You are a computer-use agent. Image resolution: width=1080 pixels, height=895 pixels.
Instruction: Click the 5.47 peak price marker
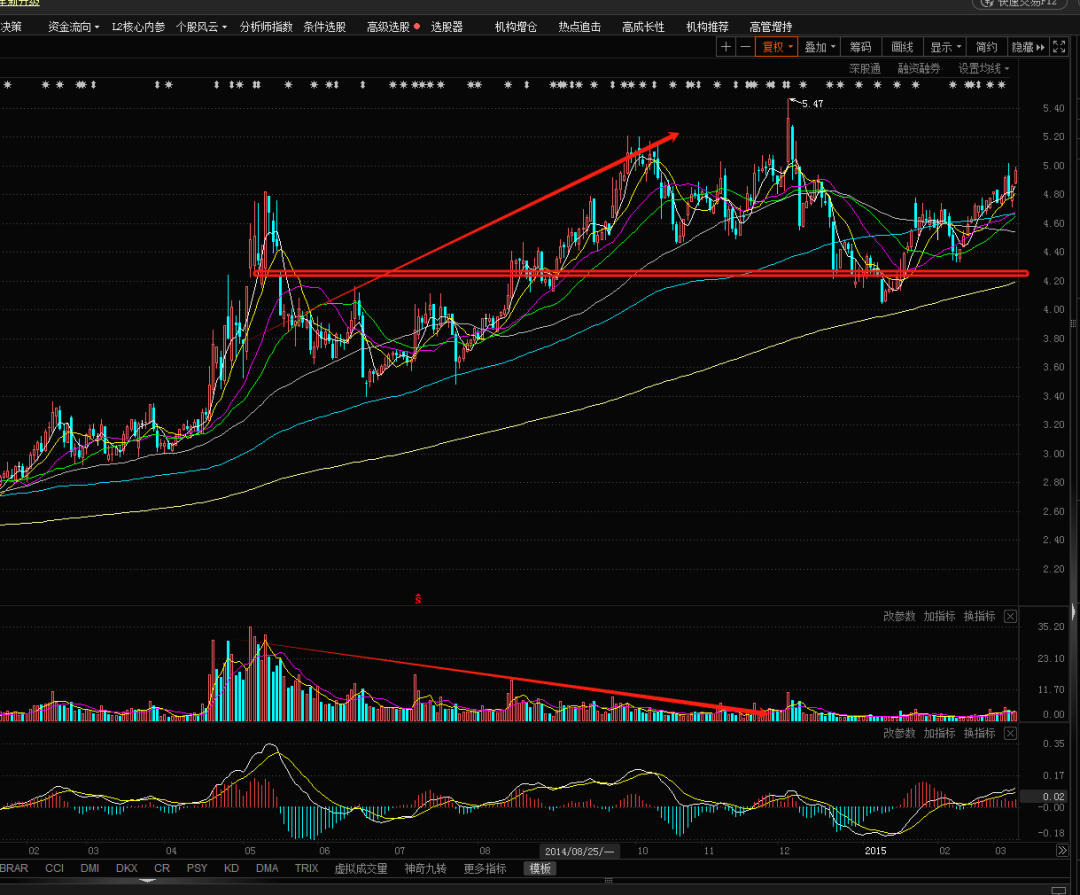coord(812,104)
